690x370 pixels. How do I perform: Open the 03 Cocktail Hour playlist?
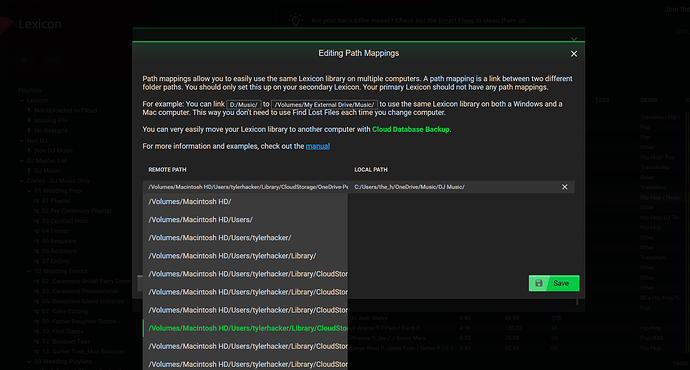65,221
